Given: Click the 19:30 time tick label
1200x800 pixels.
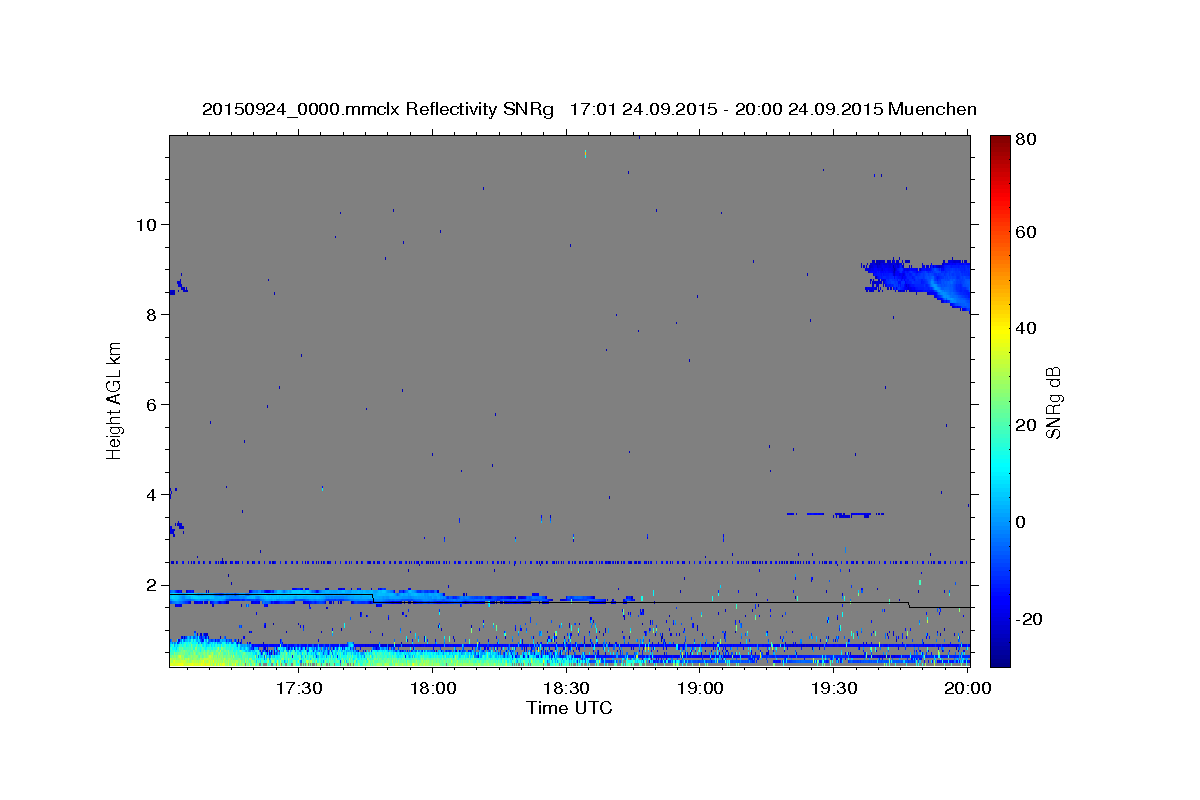Looking at the screenshot, I should (x=833, y=688).
